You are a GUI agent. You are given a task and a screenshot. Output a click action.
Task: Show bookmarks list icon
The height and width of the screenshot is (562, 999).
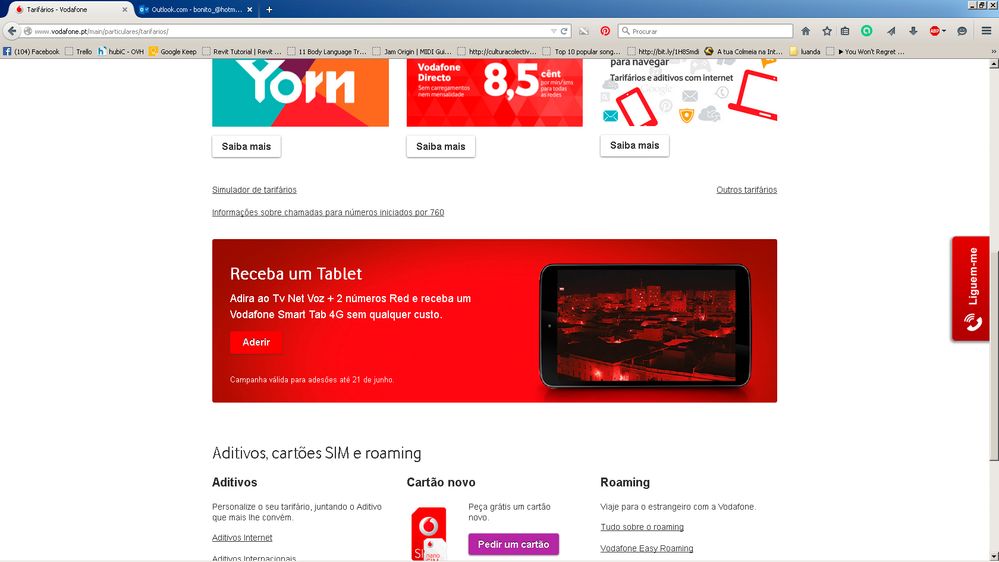click(x=845, y=31)
